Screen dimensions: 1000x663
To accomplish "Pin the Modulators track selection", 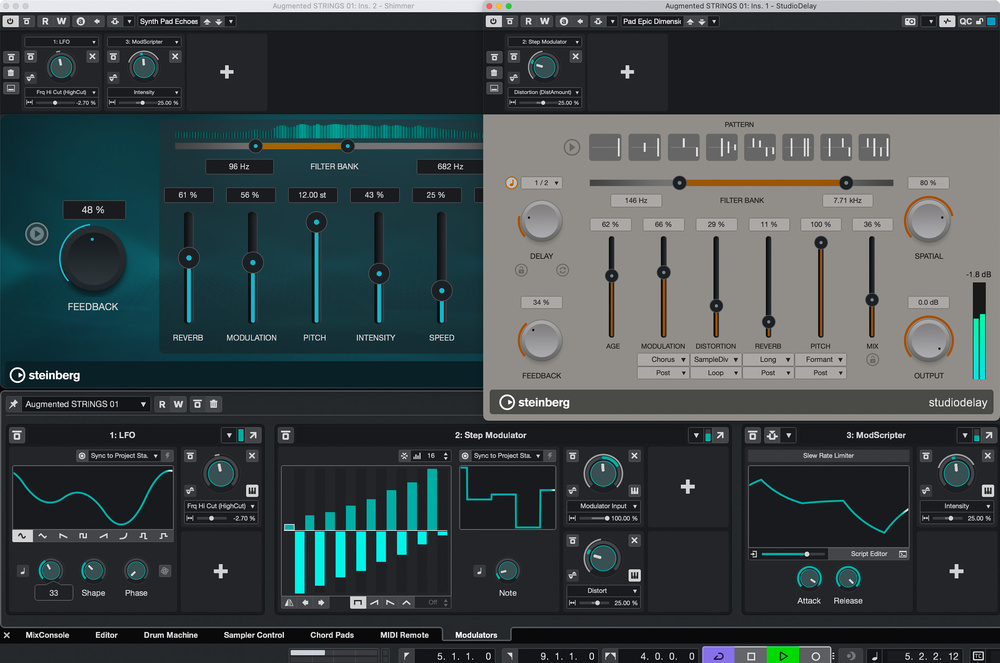I will click(x=13, y=404).
